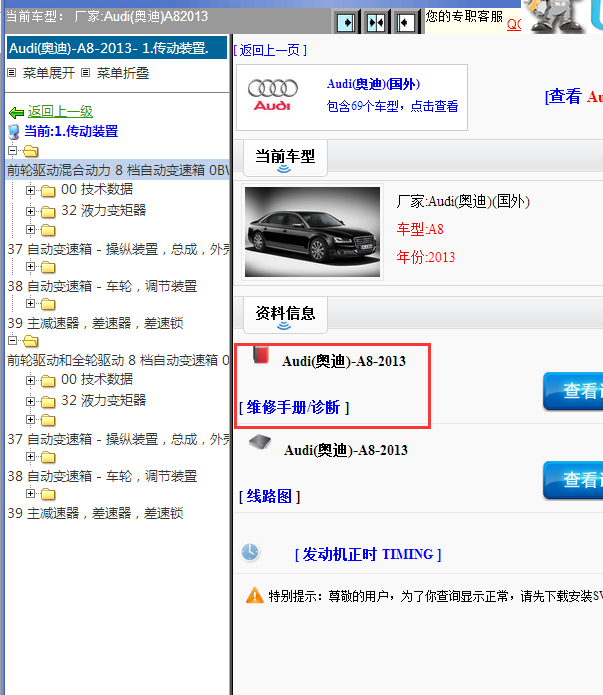Collapse the 前轮驱动和全轮驱动 tree node
This screenshot has height=695, width=603.
coord(12,340)
